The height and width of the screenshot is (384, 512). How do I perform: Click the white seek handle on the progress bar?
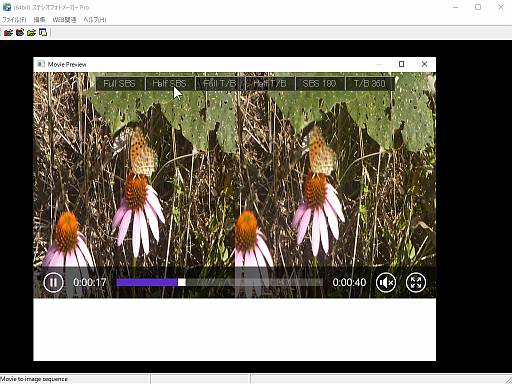[182, 282]
